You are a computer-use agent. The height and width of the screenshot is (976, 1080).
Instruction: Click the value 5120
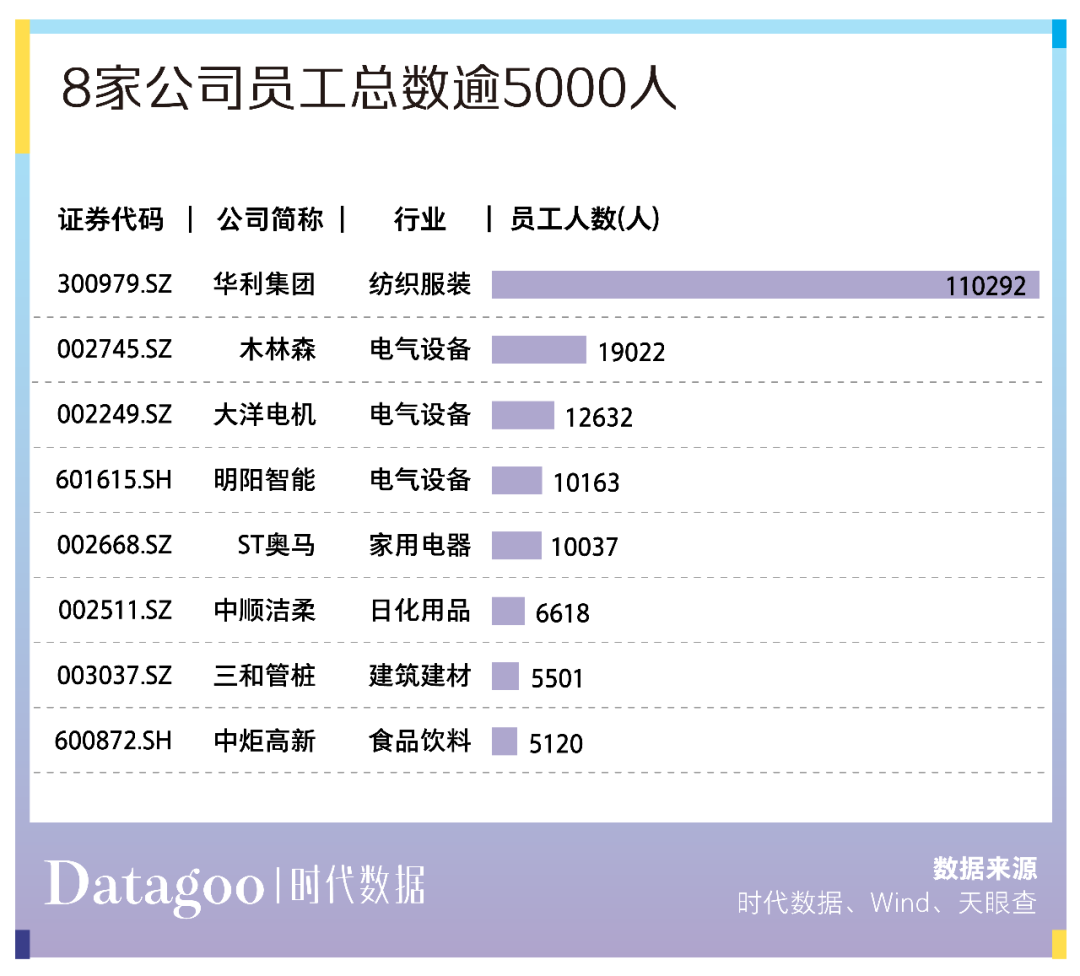(x=556, y=744)
